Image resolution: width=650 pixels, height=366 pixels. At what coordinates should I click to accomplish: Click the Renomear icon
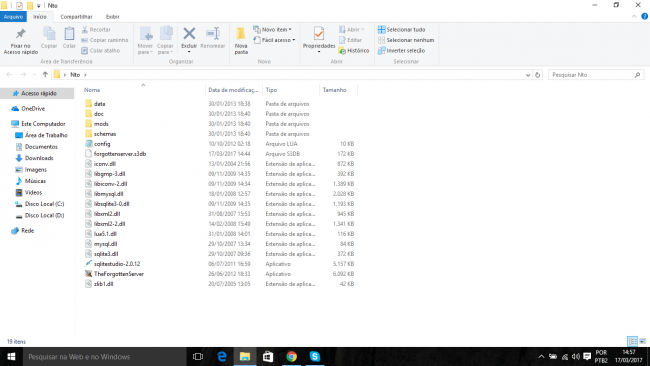tap(213, 38)
